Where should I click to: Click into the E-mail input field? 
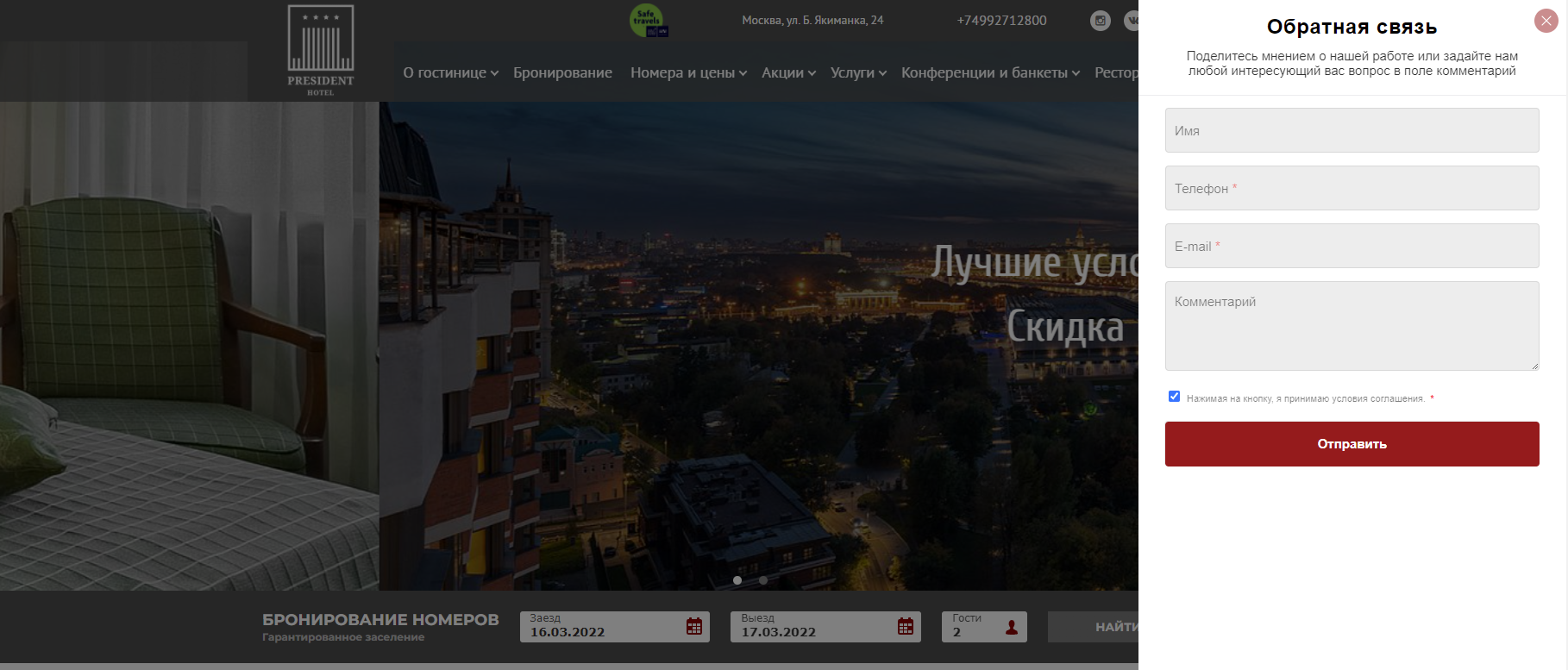pyautogui.click(x=1352, y=246)
